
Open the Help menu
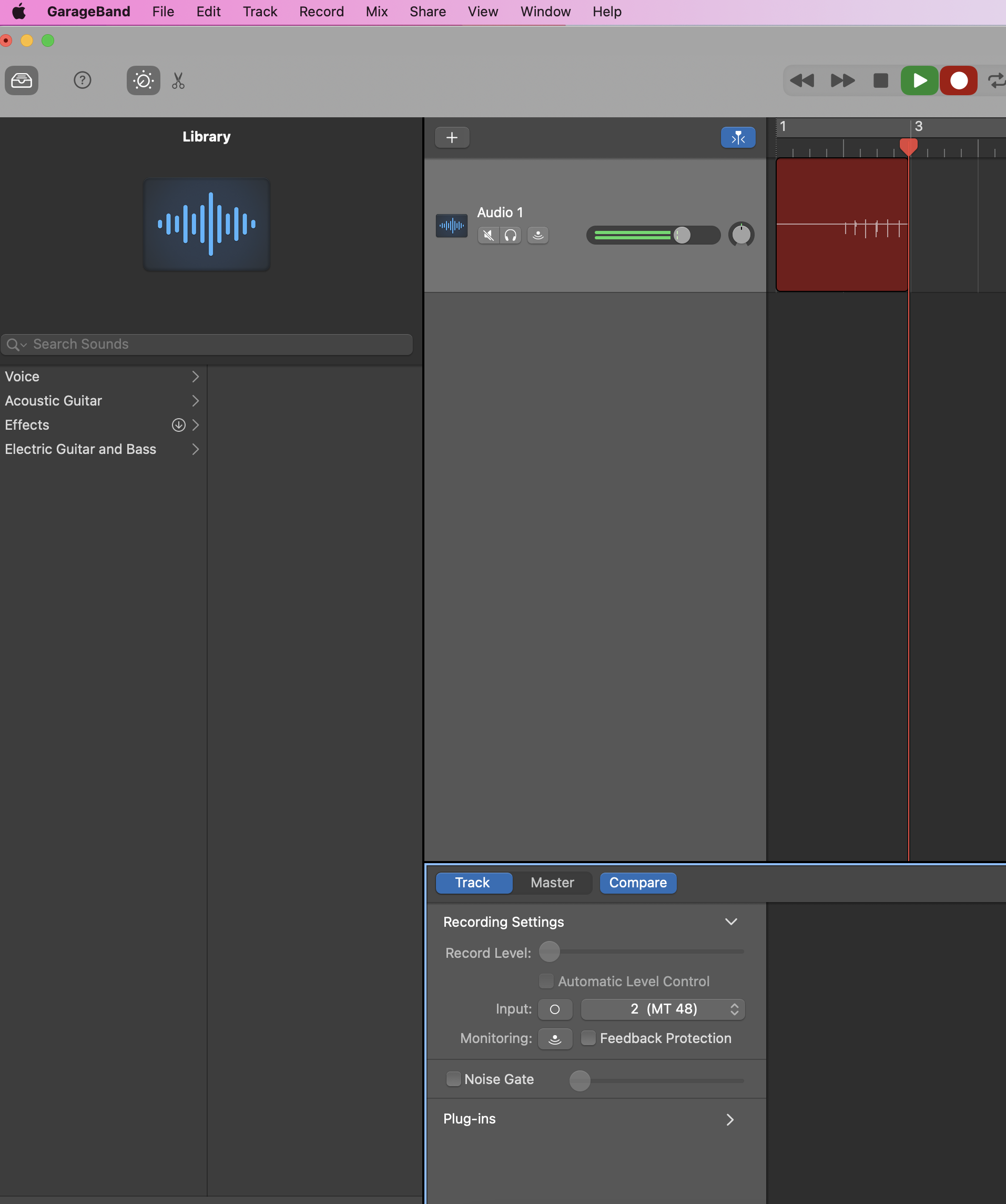coord(606,12)
